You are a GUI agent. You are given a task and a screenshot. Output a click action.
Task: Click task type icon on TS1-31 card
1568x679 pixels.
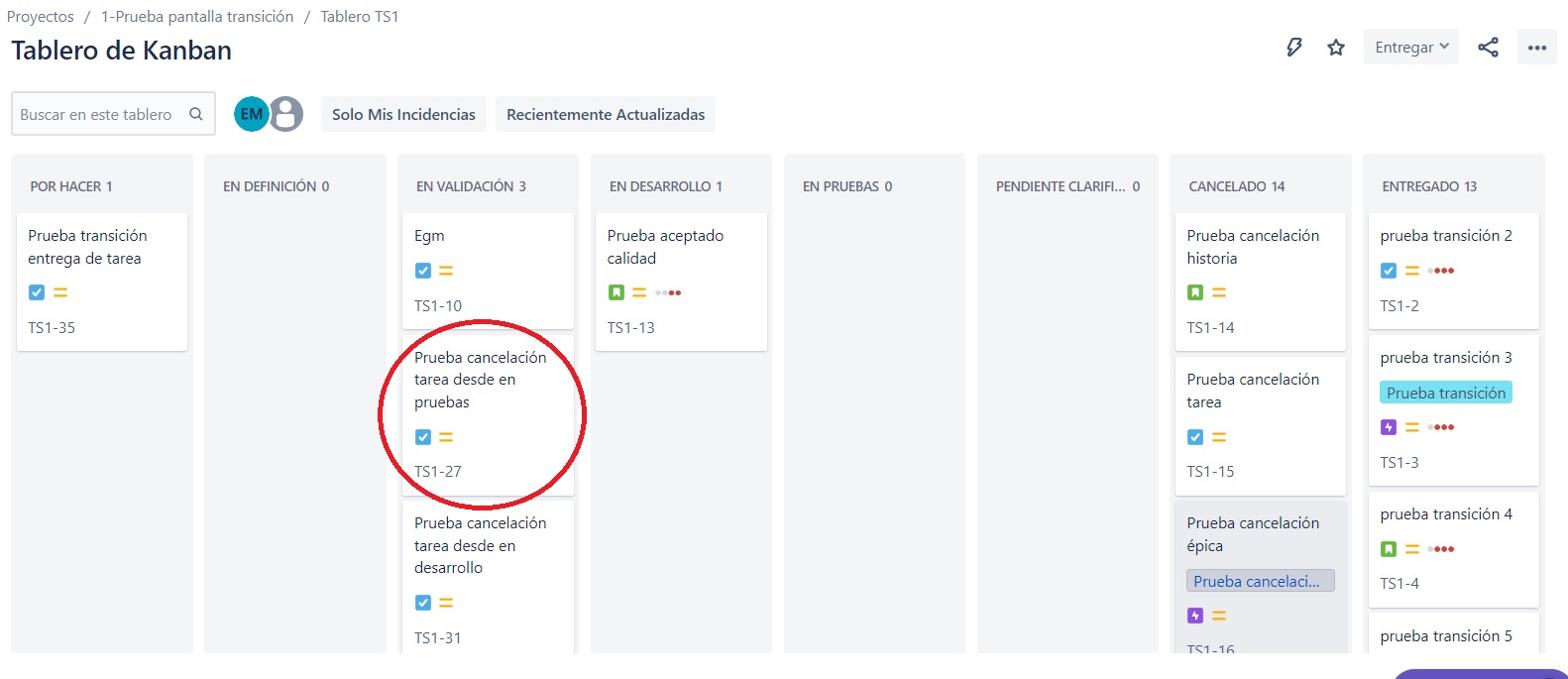coord(423,603)
